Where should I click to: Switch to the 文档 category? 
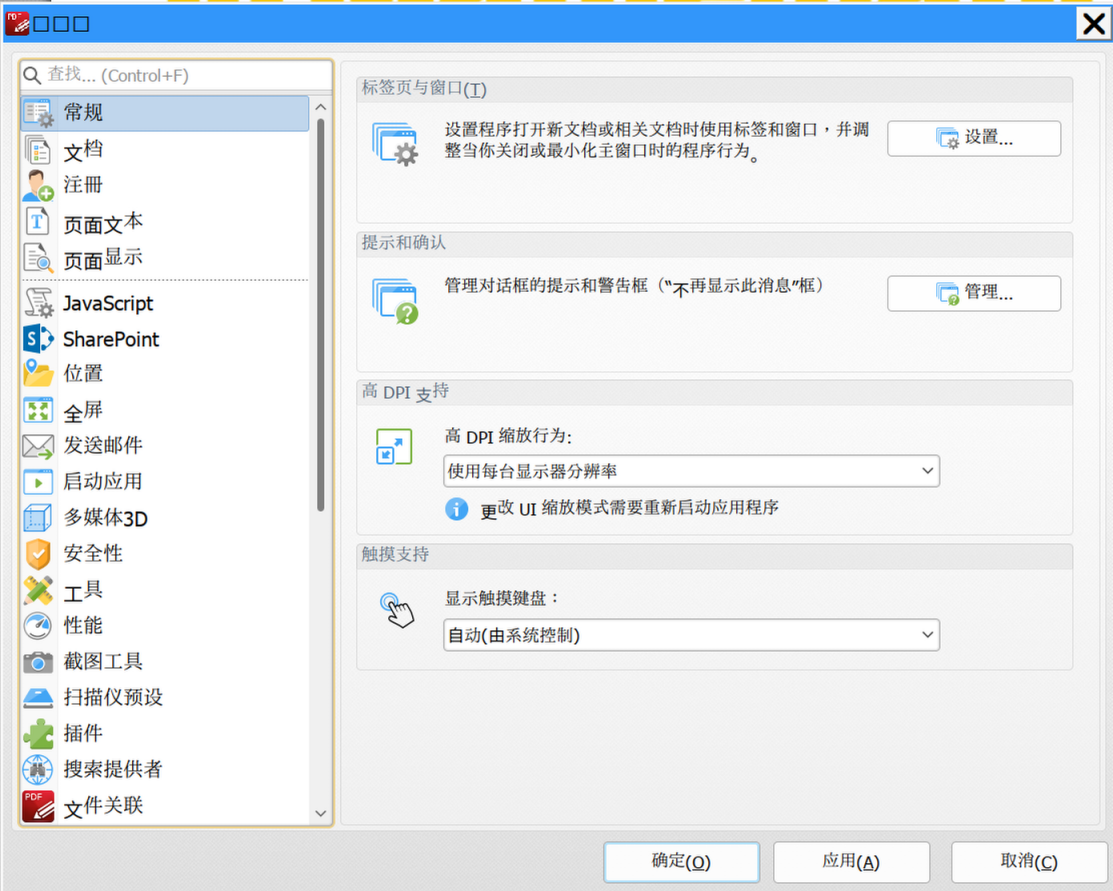point(83,151)
